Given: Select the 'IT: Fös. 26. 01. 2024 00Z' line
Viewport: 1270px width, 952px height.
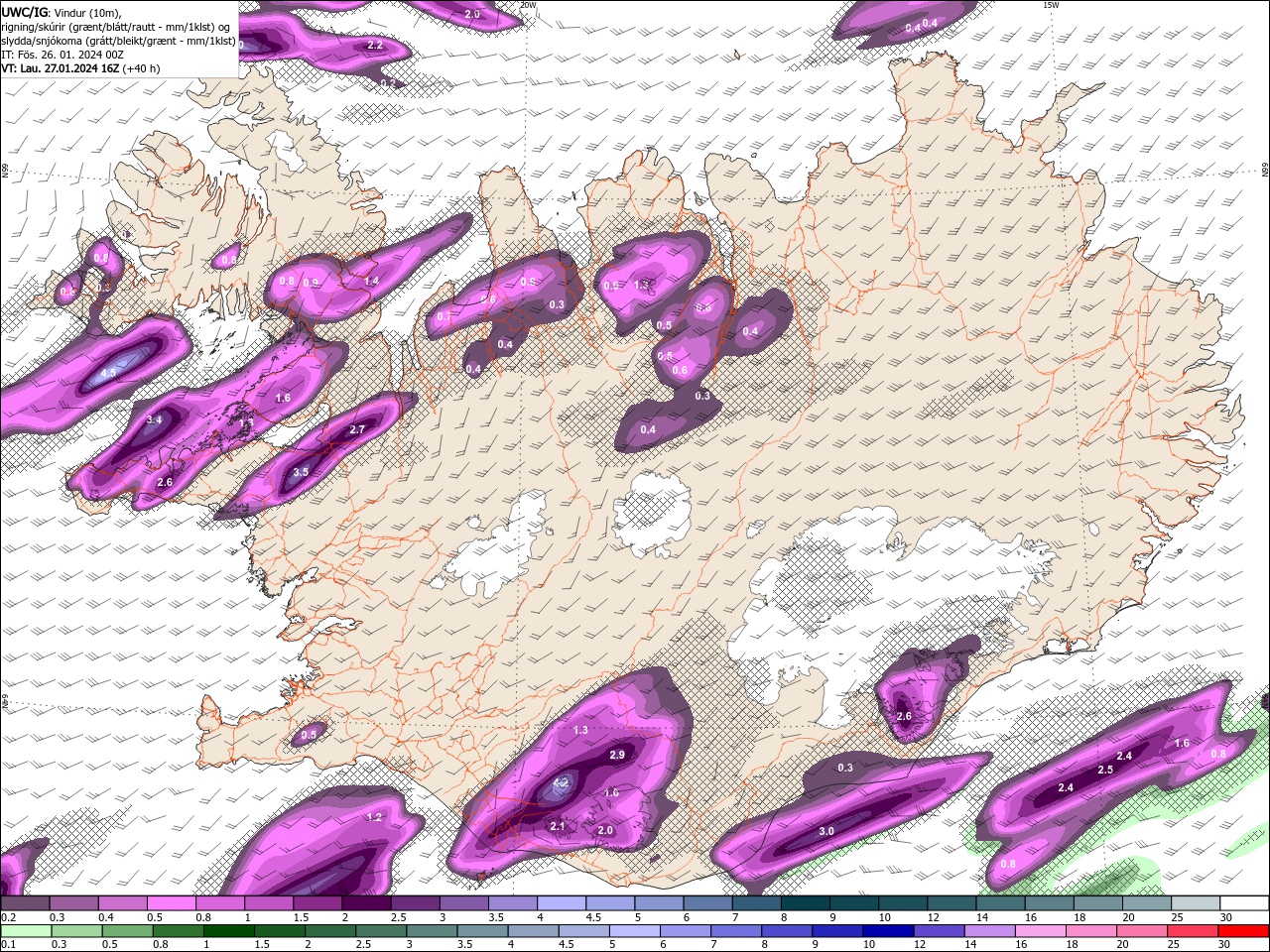Looking at the screenshot, I should point(63,55).
